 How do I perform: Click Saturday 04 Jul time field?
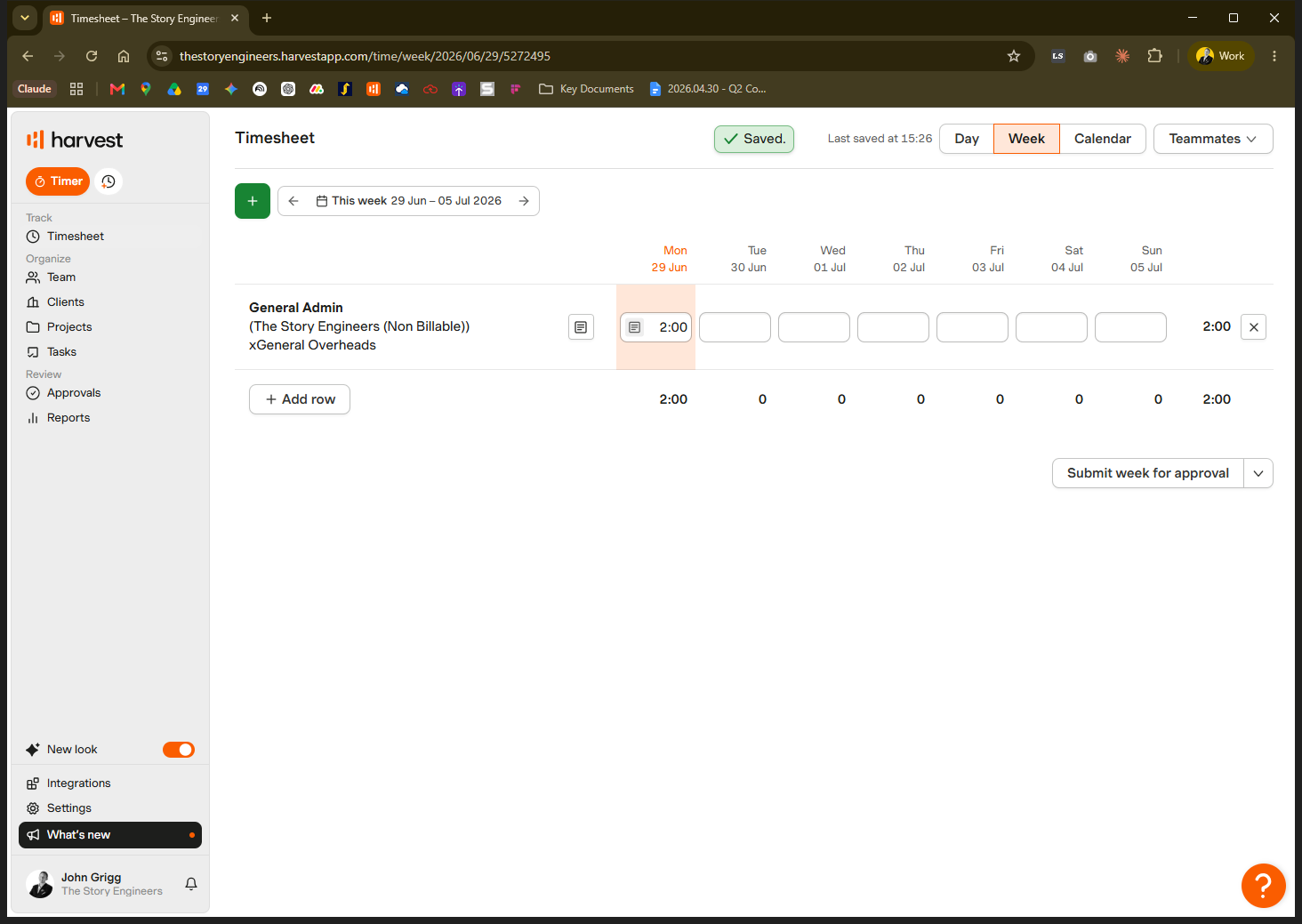(1051, 327)
